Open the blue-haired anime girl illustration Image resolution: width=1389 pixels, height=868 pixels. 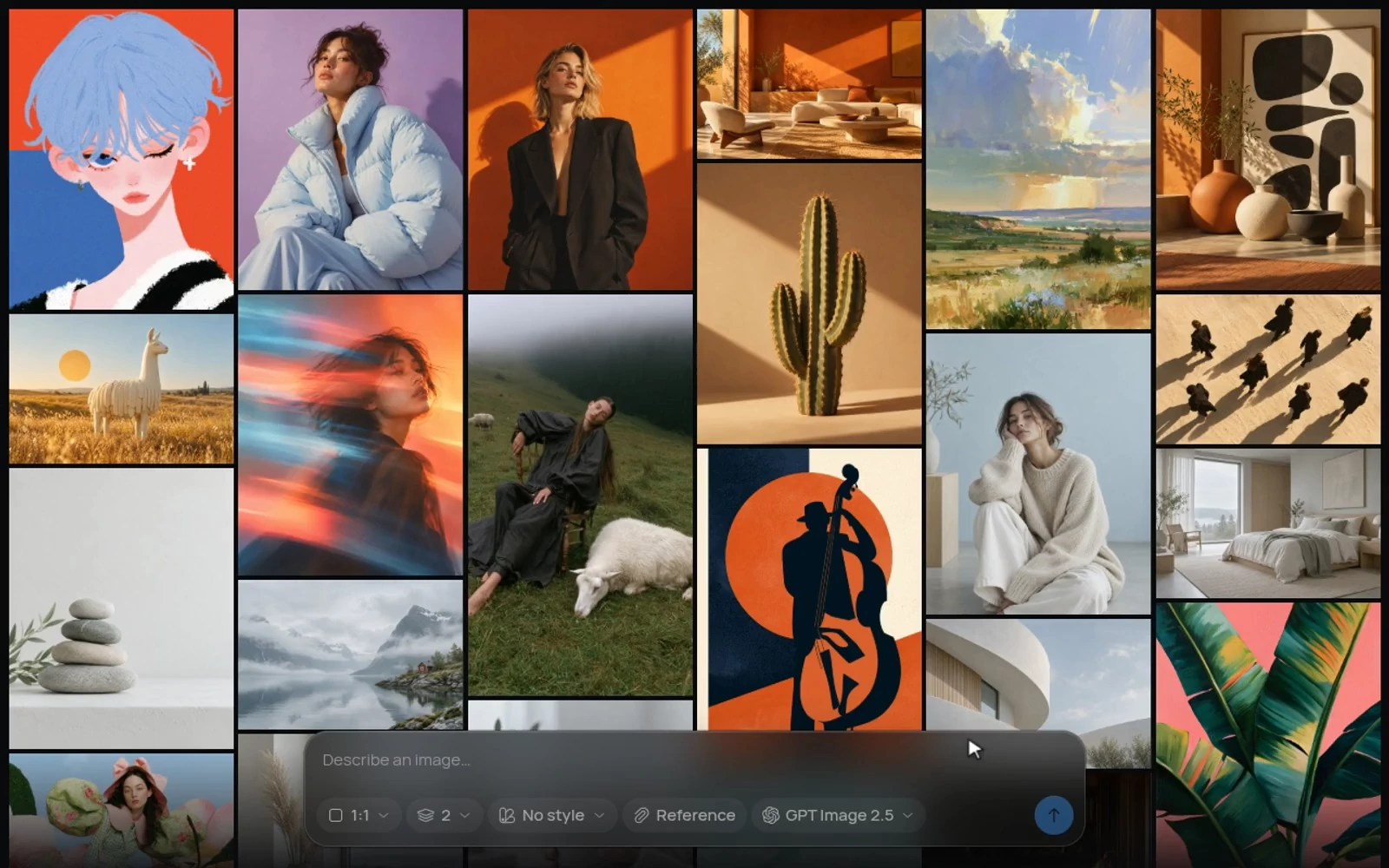point(122,160)
